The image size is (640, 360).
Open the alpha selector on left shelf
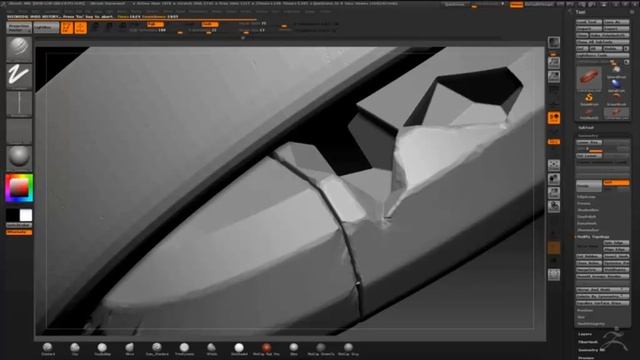click(x=19, y=104)
